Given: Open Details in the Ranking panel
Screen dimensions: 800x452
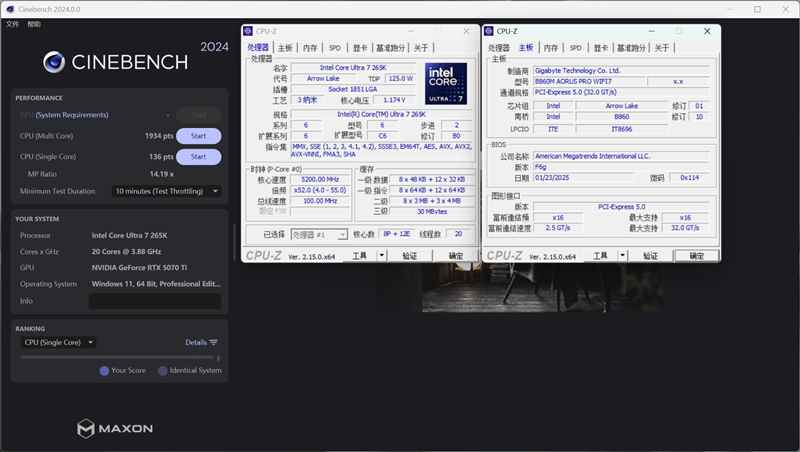Looking at the screenshot, I should tap(201, 342).
